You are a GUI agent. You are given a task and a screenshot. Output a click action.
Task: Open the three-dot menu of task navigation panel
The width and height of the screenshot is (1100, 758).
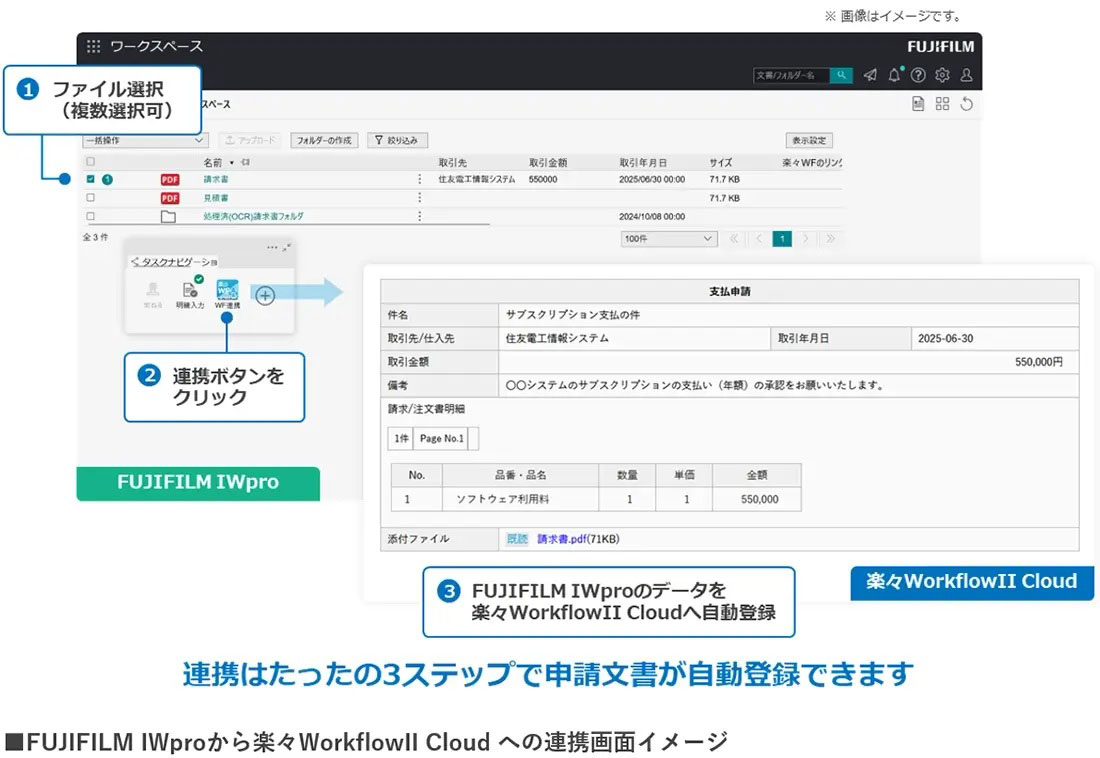tap(272, 247)
